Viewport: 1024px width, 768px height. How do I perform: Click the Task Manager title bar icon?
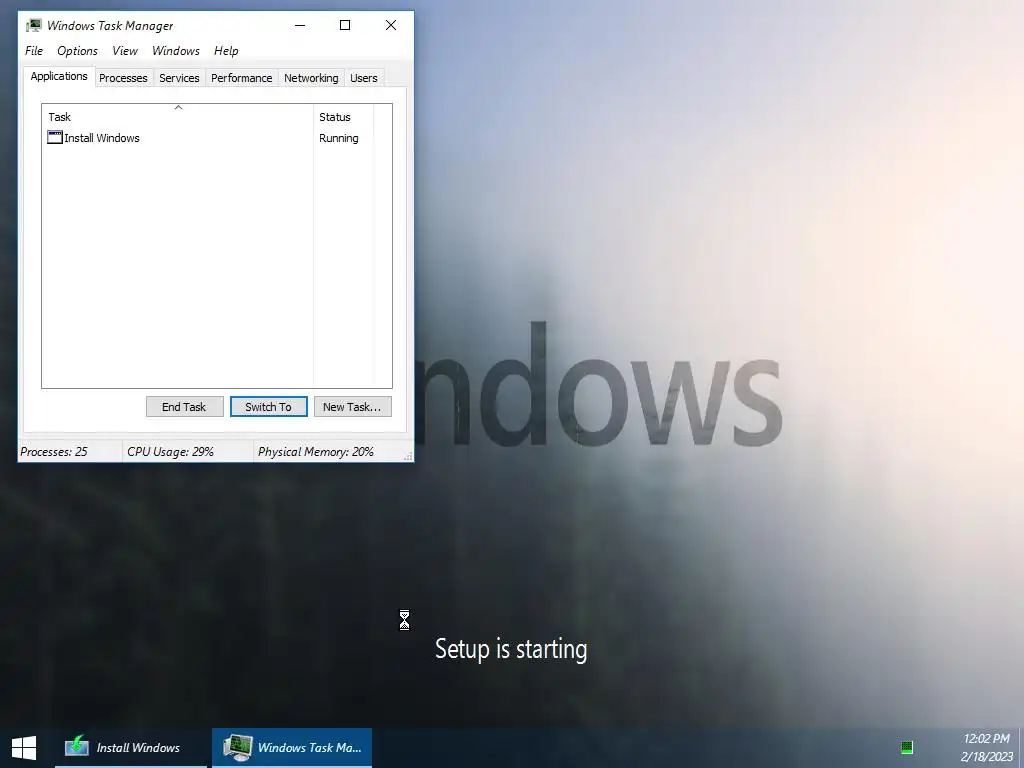tap(34, 25)
